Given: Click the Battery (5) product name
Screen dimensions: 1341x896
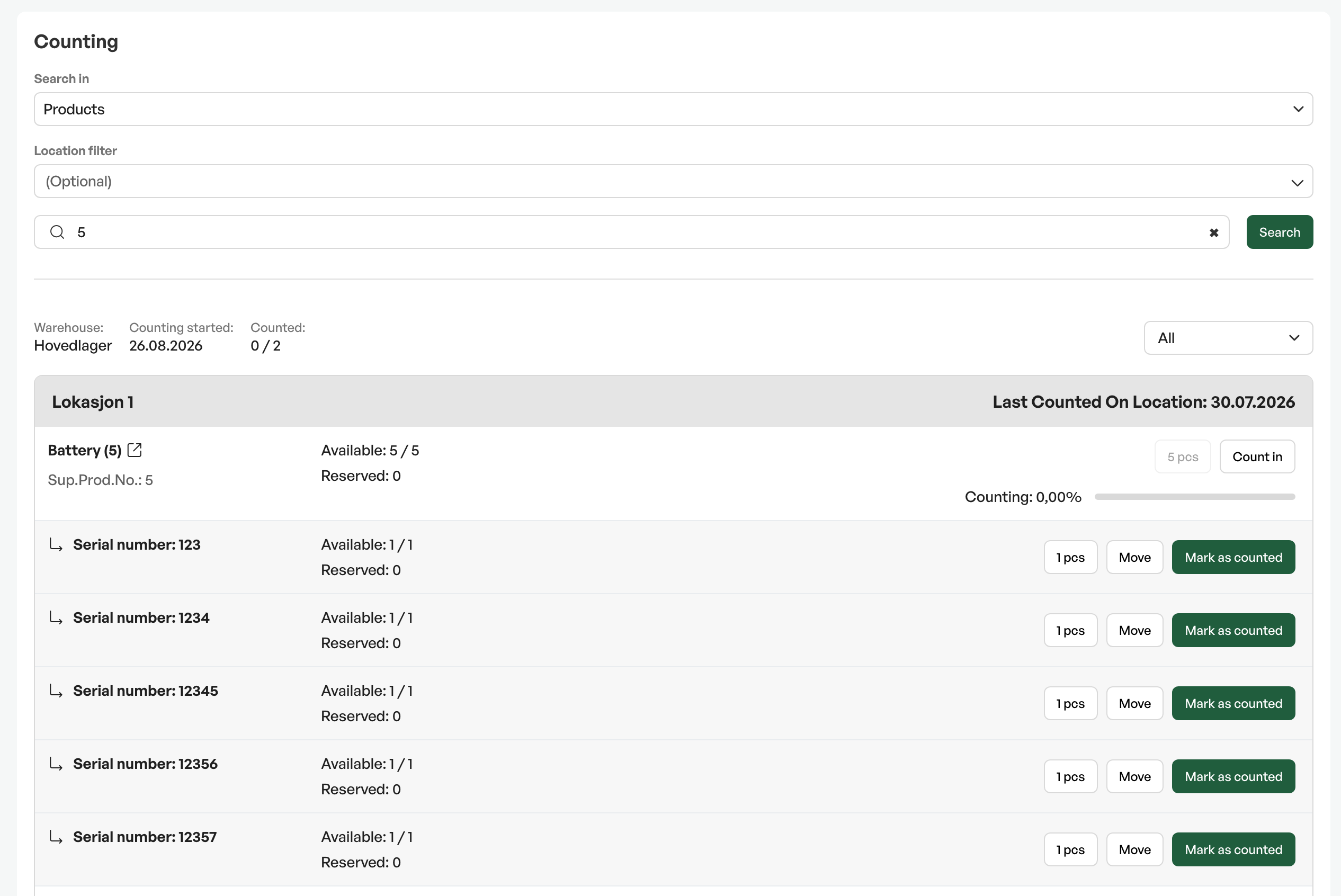Looking at the screenshot, I should click(x=85, y=450).
